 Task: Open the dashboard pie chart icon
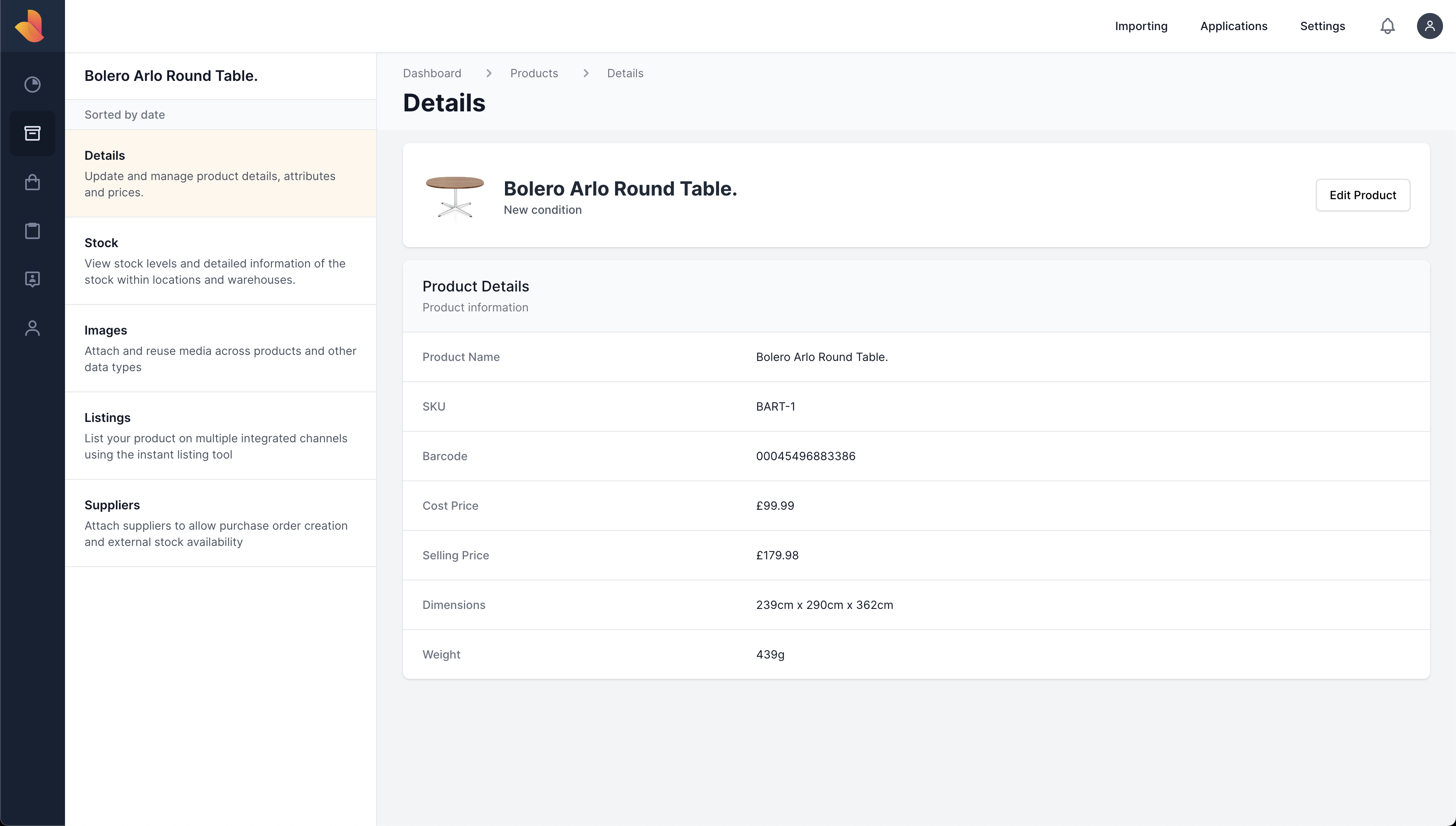coord(32,85)
